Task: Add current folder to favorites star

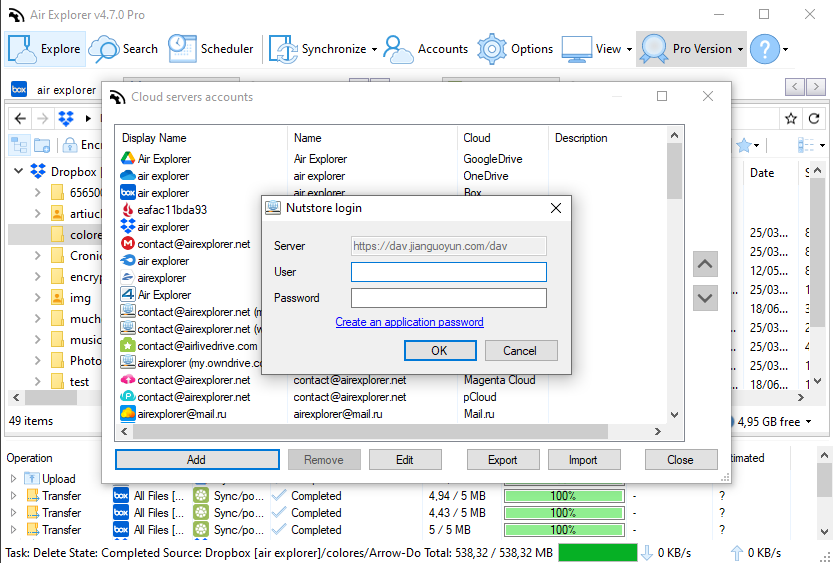Action: 790,118
